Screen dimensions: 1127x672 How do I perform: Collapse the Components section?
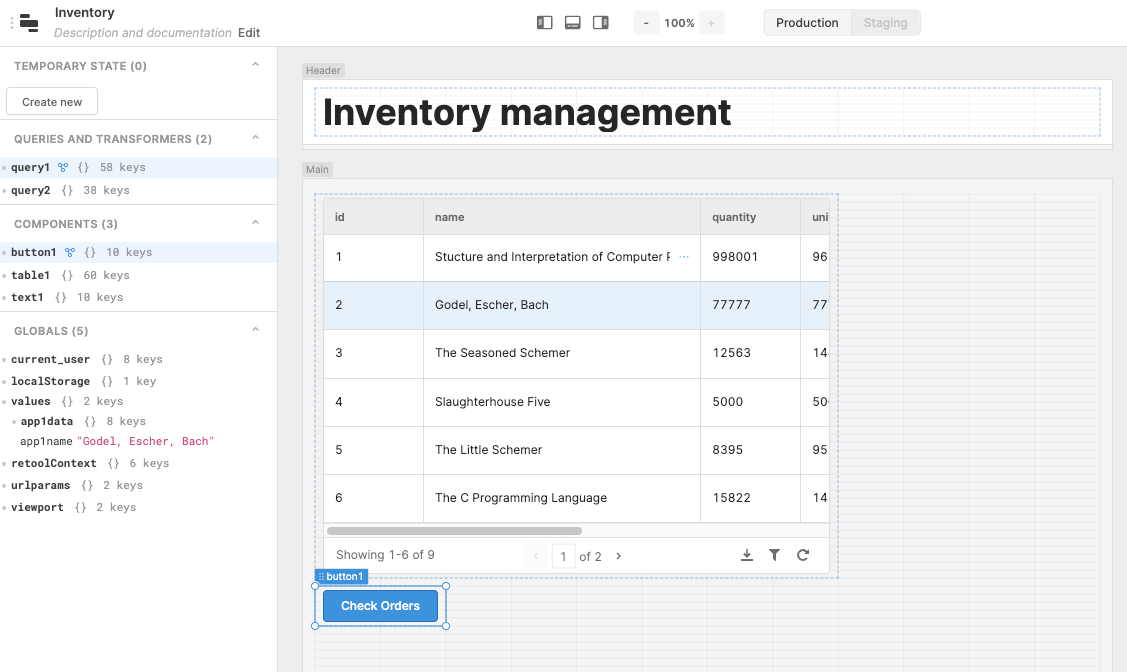255,223
